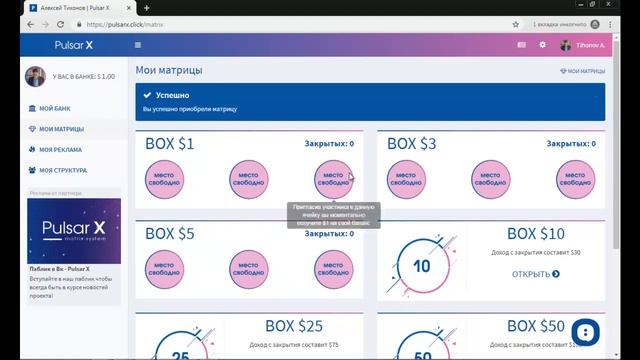640x360 pixels.
Task: Open the incognito profile indicator
Action: pyautogui.click(x=566, y=24)
